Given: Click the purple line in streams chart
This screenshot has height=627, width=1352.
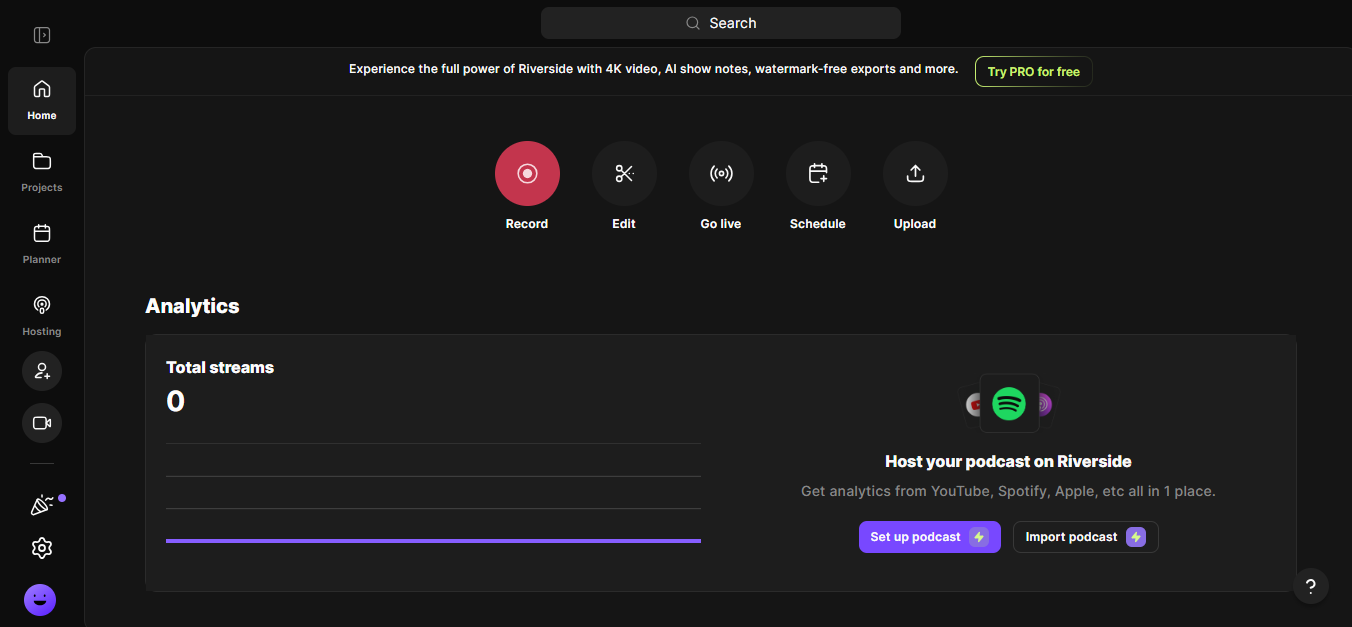Looking at the screenshot, I should click(x=433, y=541).
